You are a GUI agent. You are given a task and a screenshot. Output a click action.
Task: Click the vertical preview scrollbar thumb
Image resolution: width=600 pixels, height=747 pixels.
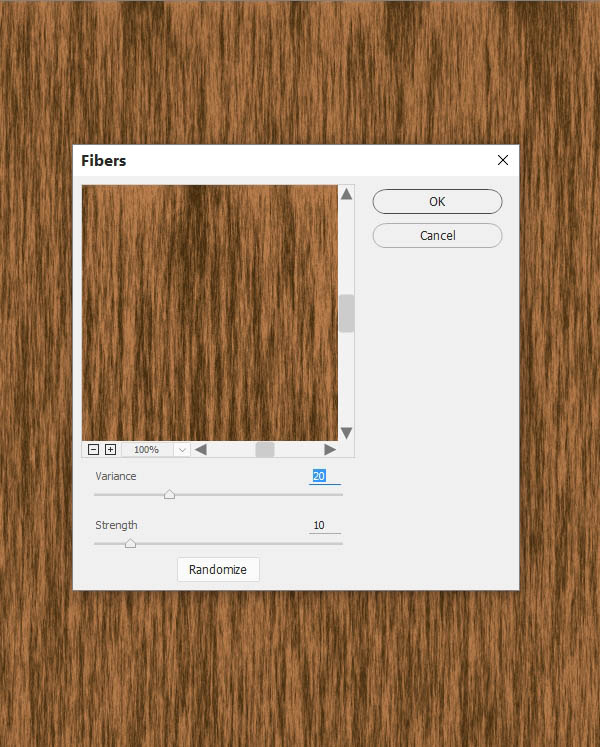click(x=346, y=313)
